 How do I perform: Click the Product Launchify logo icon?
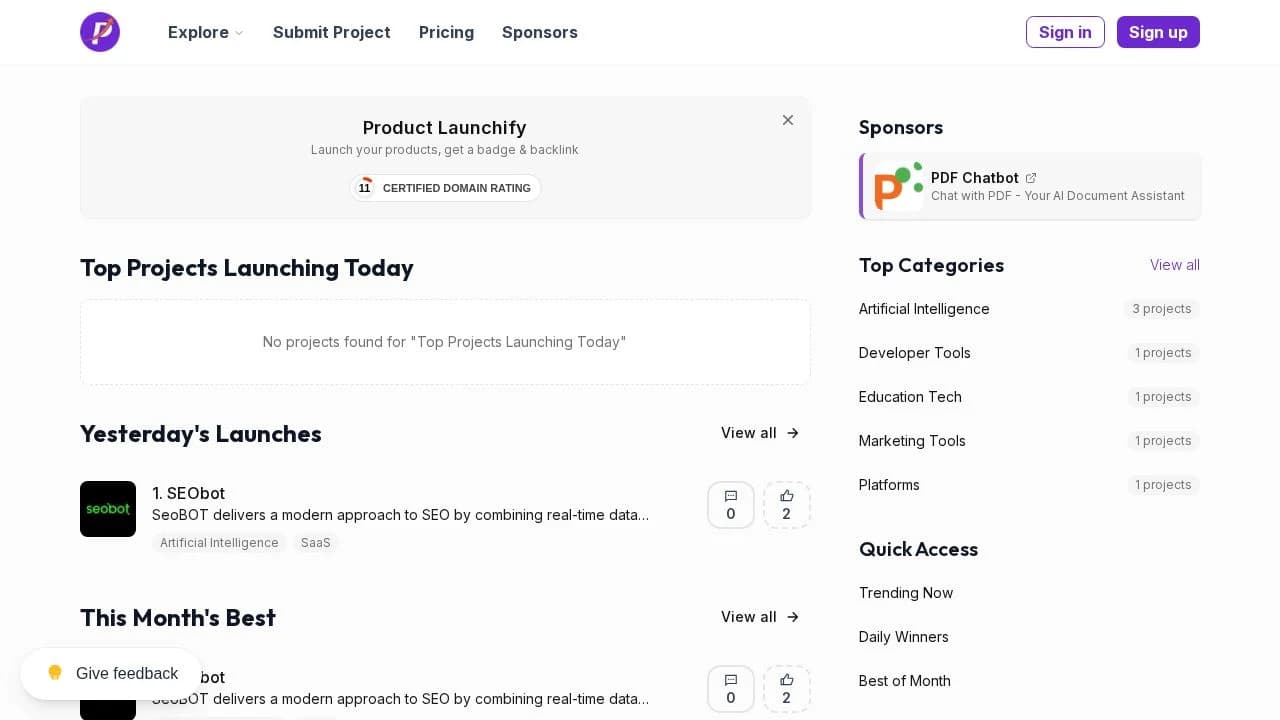click(100, 32)
